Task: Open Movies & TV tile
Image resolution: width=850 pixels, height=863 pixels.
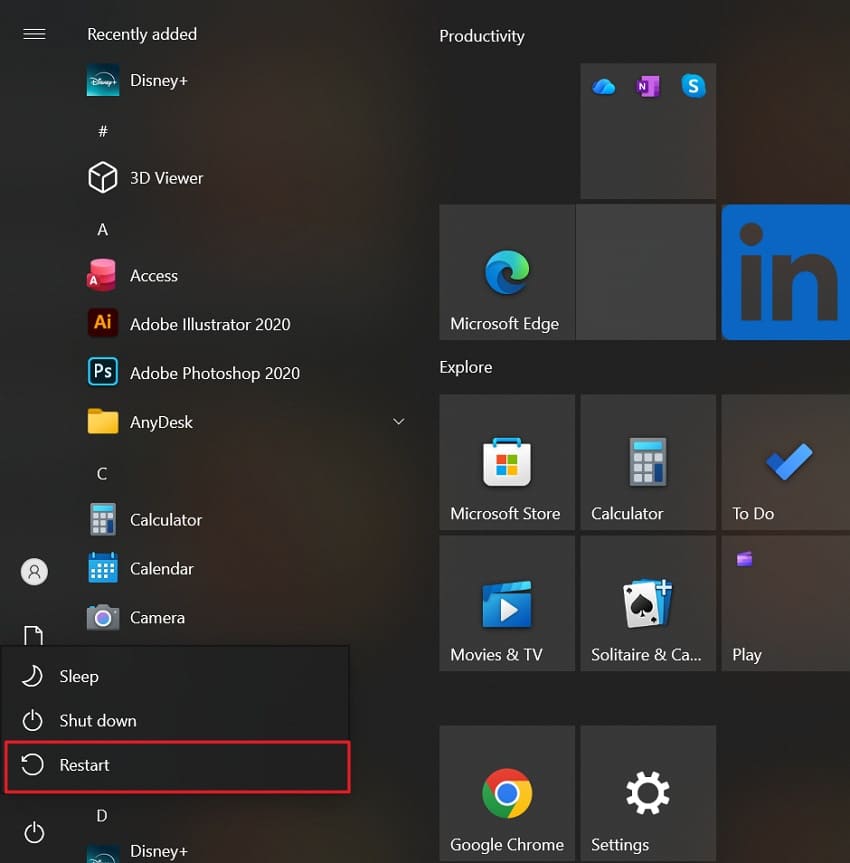Action: pos(507,603)
